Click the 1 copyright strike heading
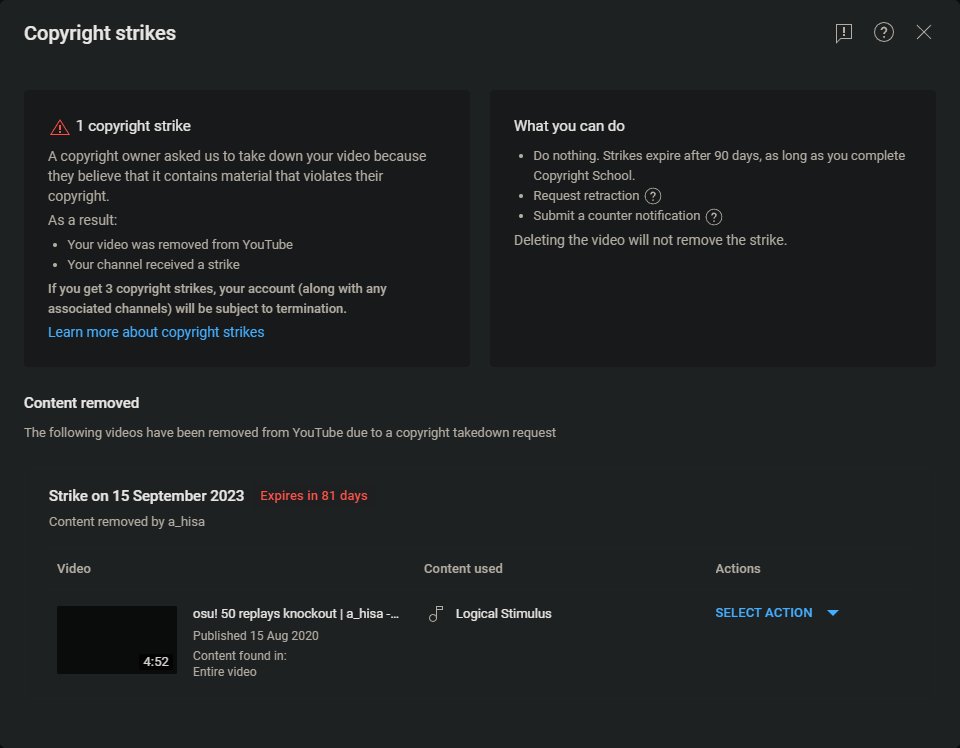 133,126
